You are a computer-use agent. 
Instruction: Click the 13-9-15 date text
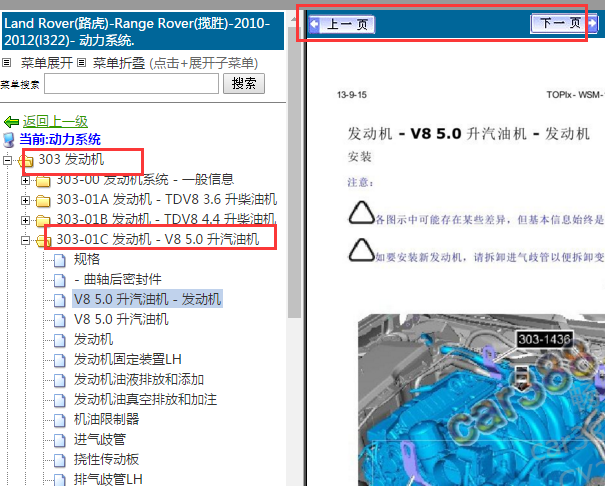[352, 95]
